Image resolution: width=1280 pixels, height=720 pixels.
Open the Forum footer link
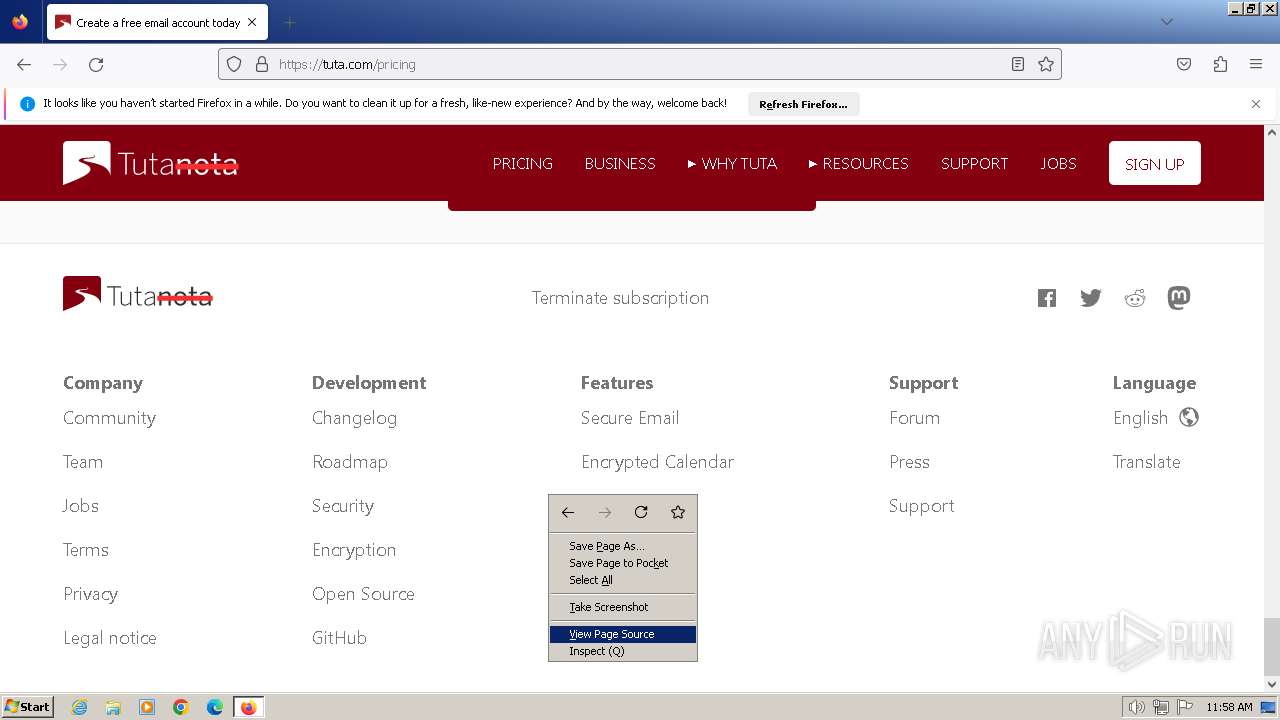(914, 418)
